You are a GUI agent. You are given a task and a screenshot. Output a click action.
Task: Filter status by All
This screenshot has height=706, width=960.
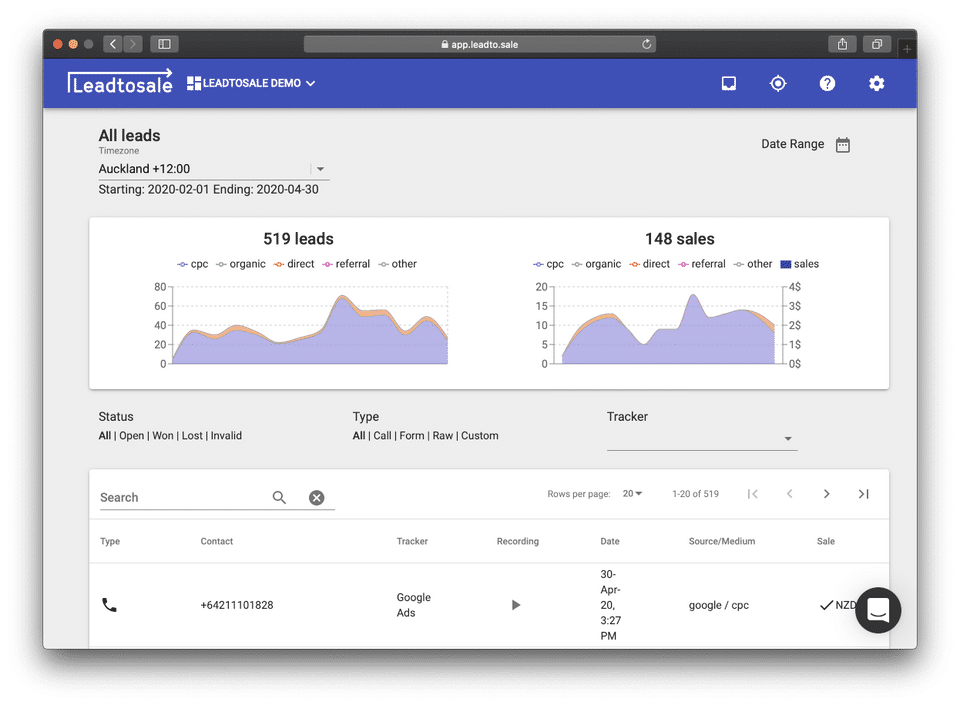[x=105, y=435]
